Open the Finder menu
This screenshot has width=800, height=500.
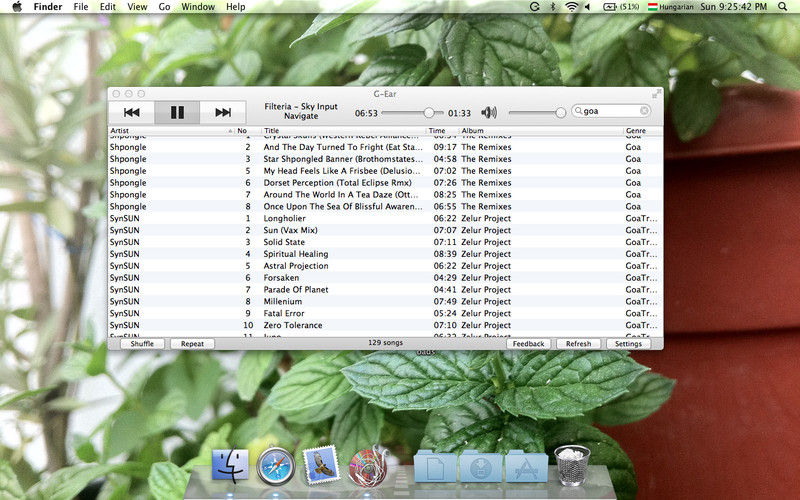coord(48,7)
